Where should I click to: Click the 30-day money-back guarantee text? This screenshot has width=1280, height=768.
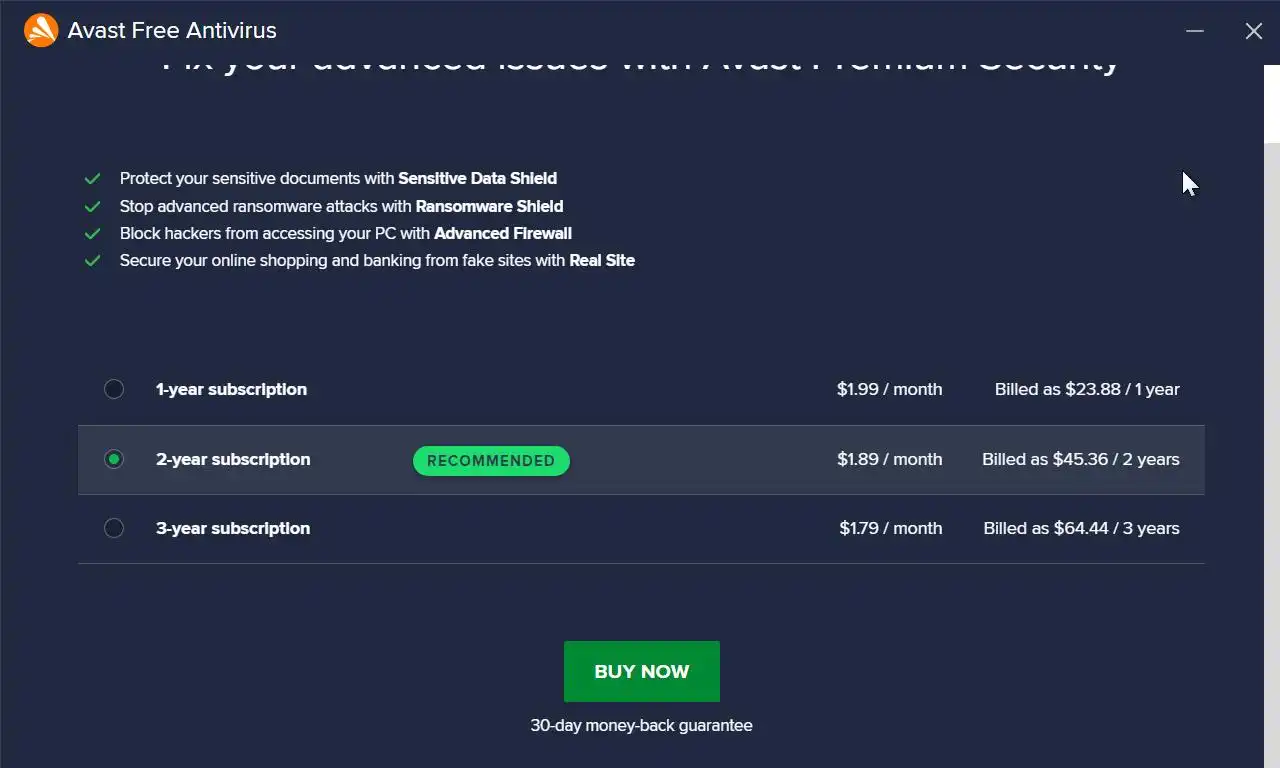click(x=641, y=725)
